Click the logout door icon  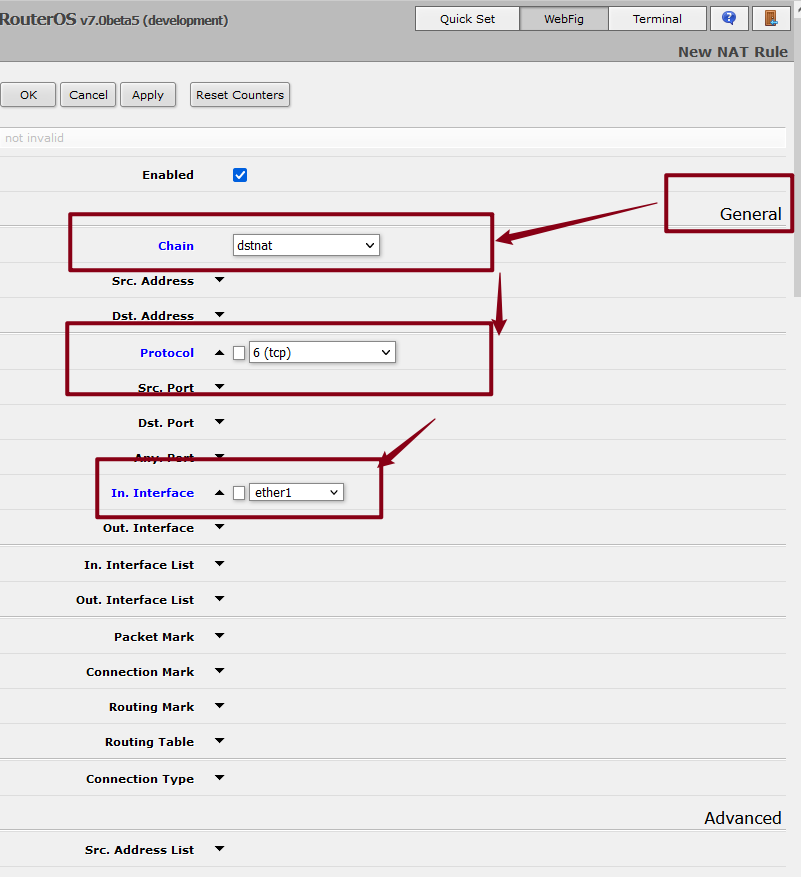pyautogui.click(x=770, y=18)
